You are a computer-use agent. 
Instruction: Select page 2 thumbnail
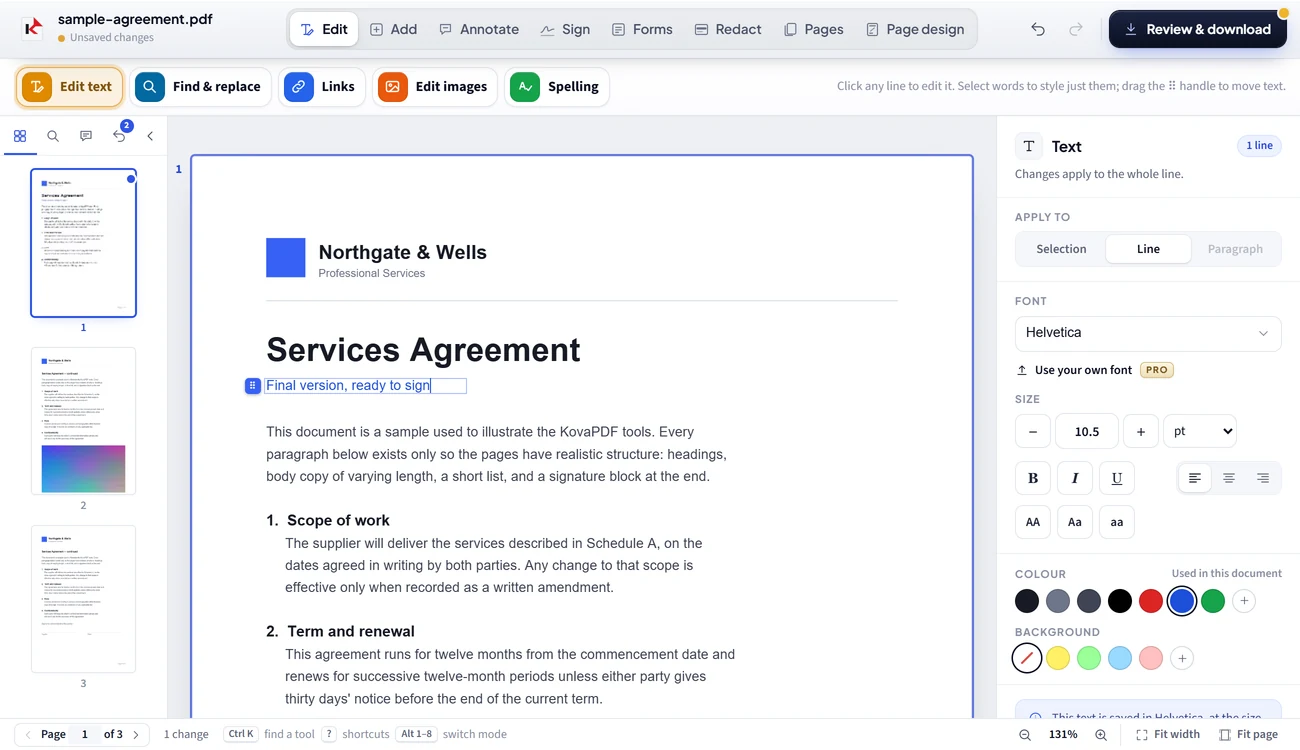click(83, 421)
